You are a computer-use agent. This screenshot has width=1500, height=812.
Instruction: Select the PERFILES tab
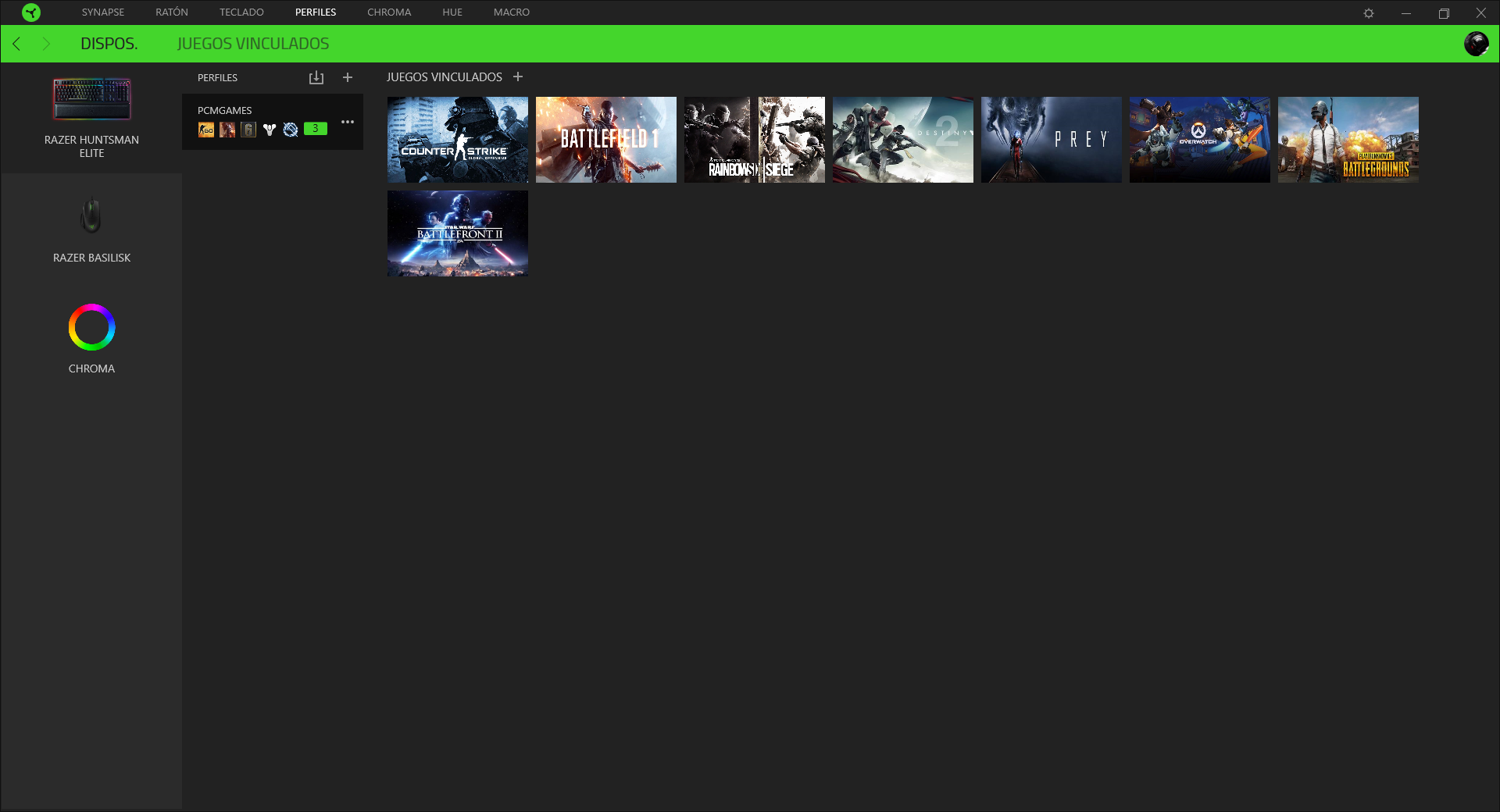(316, 12)
